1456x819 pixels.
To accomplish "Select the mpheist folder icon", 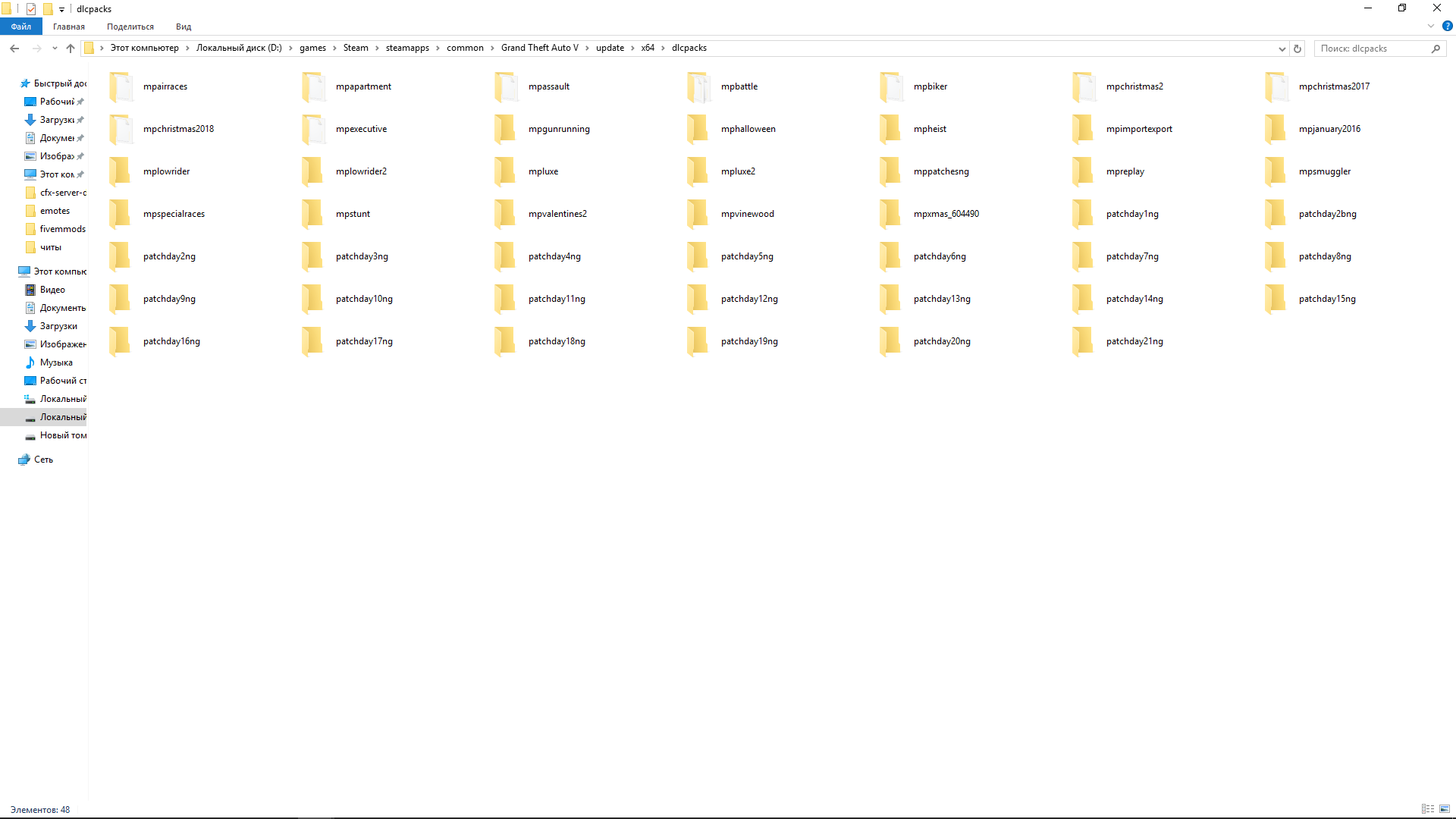I will click(890, 129).
